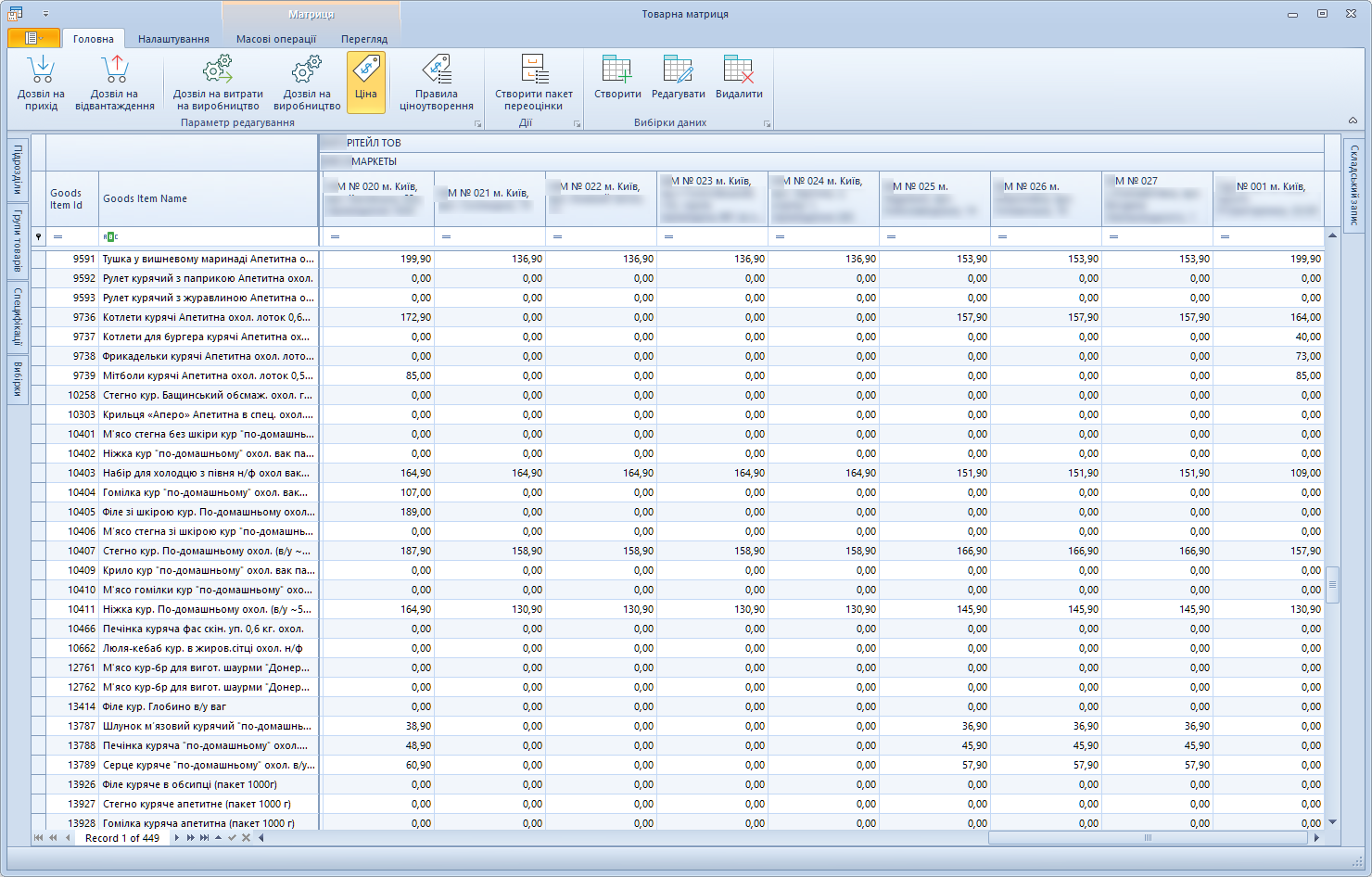
Task: Click the Goods Item Name column header
Action: coord(209,199)
